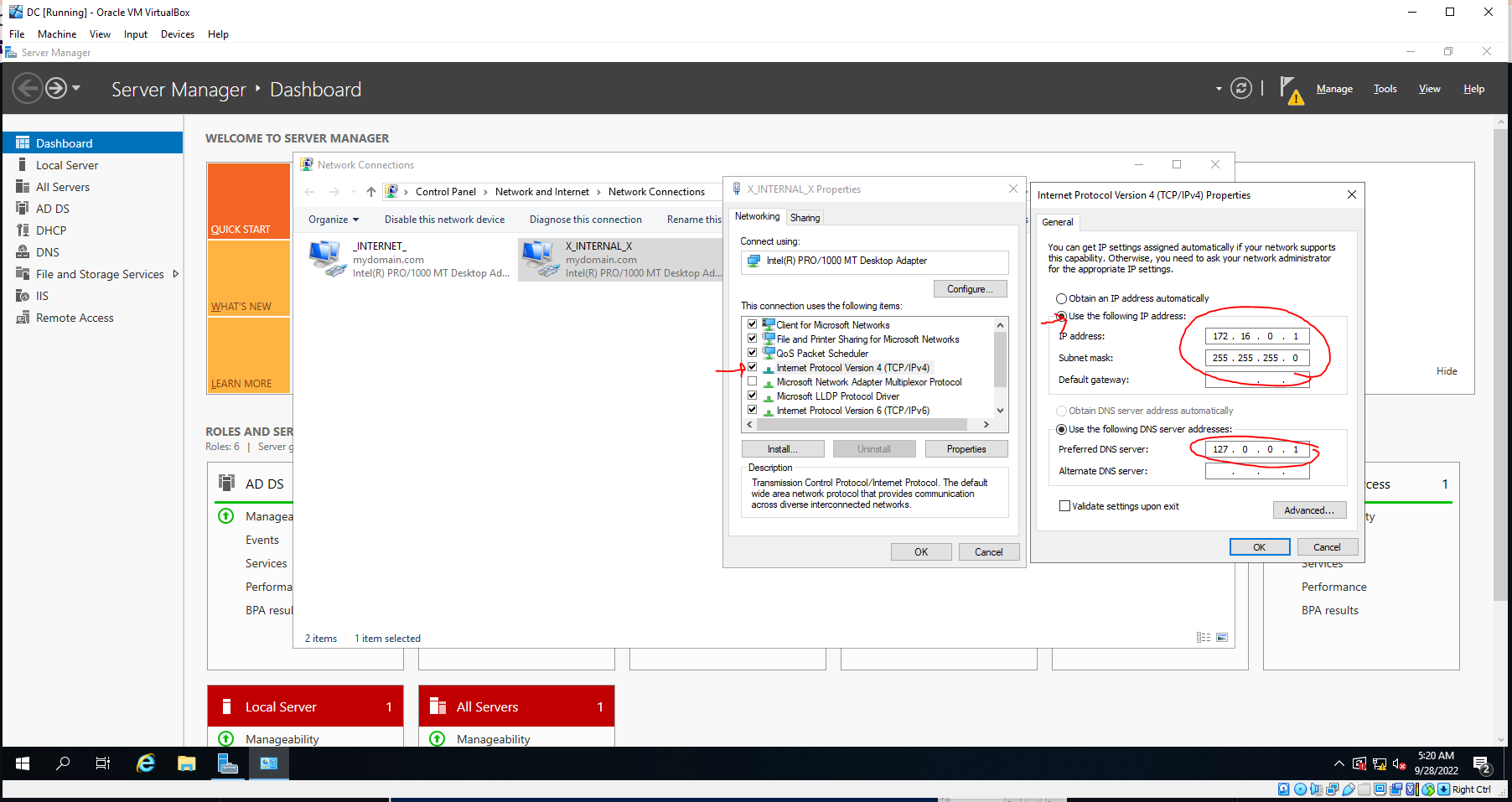Switch to large icons view in Network Connections

[x=1222, y=638]
